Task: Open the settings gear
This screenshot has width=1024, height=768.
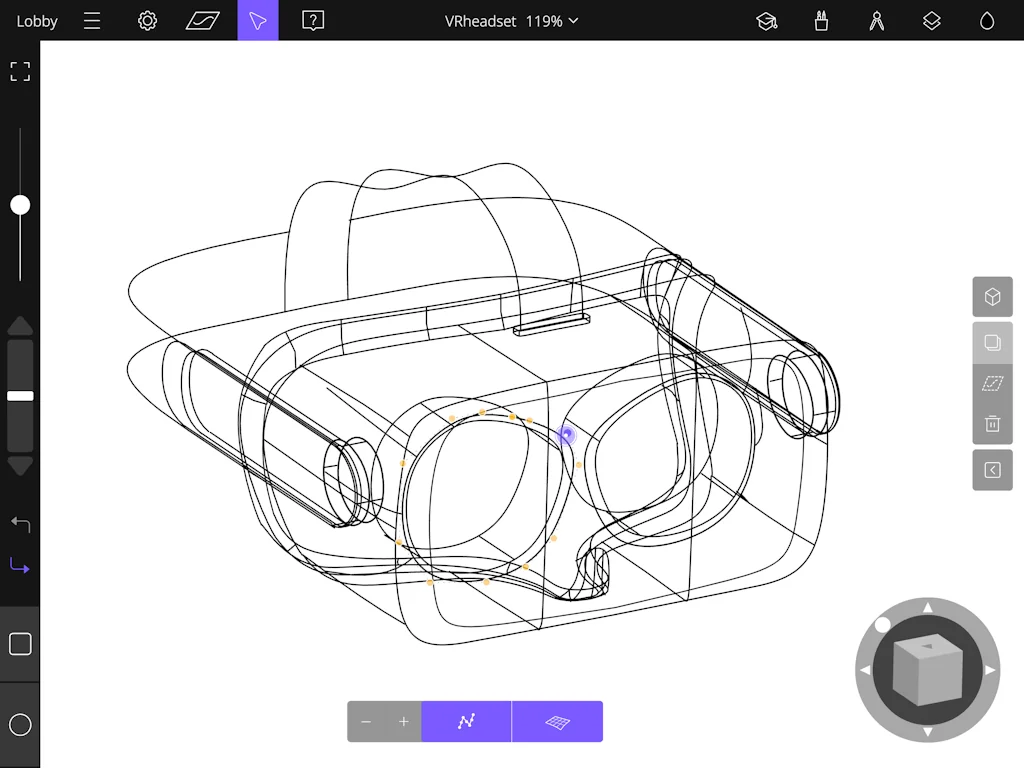Action: click(146, 20)
